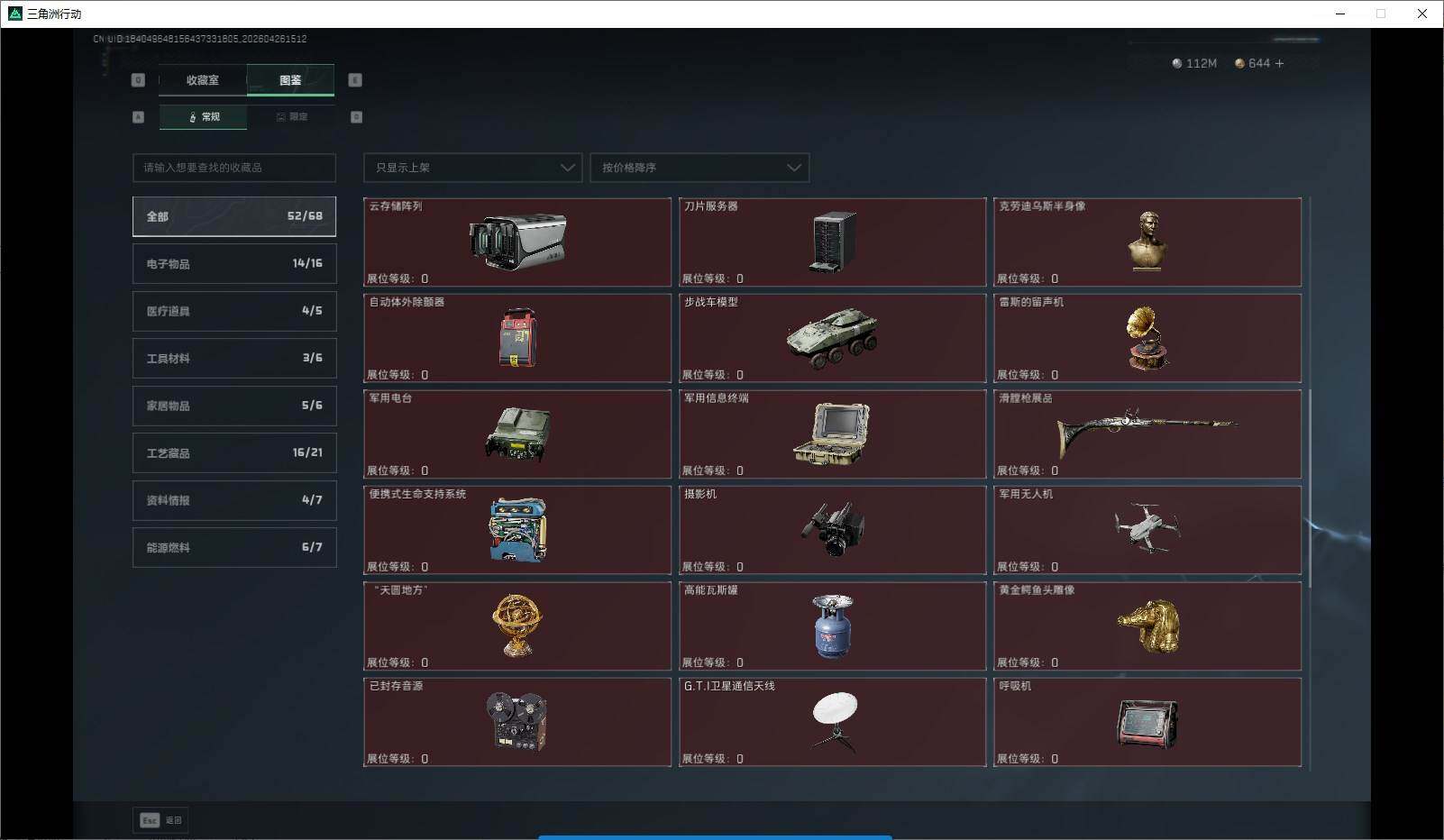Viewport: 1444px width, 840px height.
Task: Click the golden crocodile head statue icon
Action: coord(1147,625)
